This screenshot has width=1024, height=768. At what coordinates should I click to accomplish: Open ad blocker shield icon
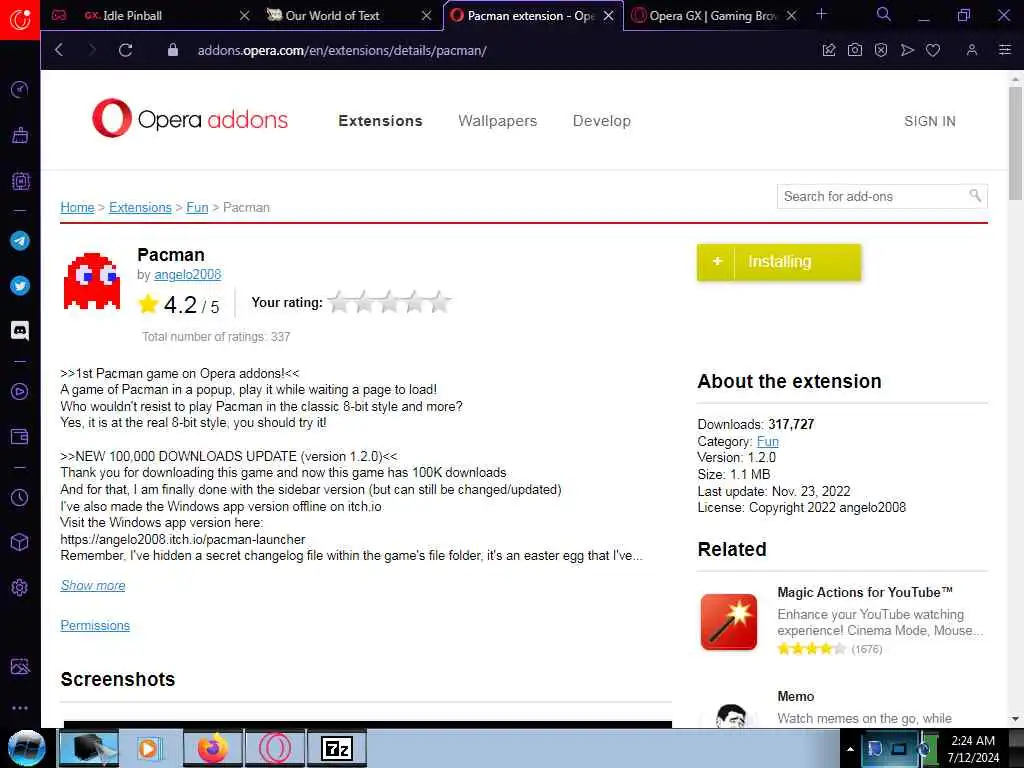[881, 50]
